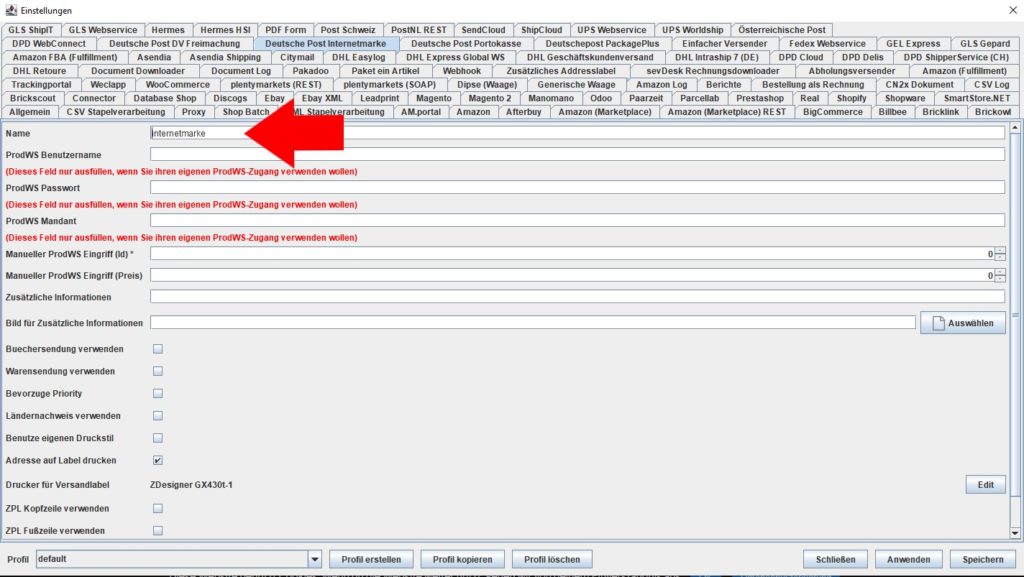Click Bild für Zusätzliche Informationen field
Image resolution: width=1024 pixels, height=577 pixels.
click(x=533, y=323)
